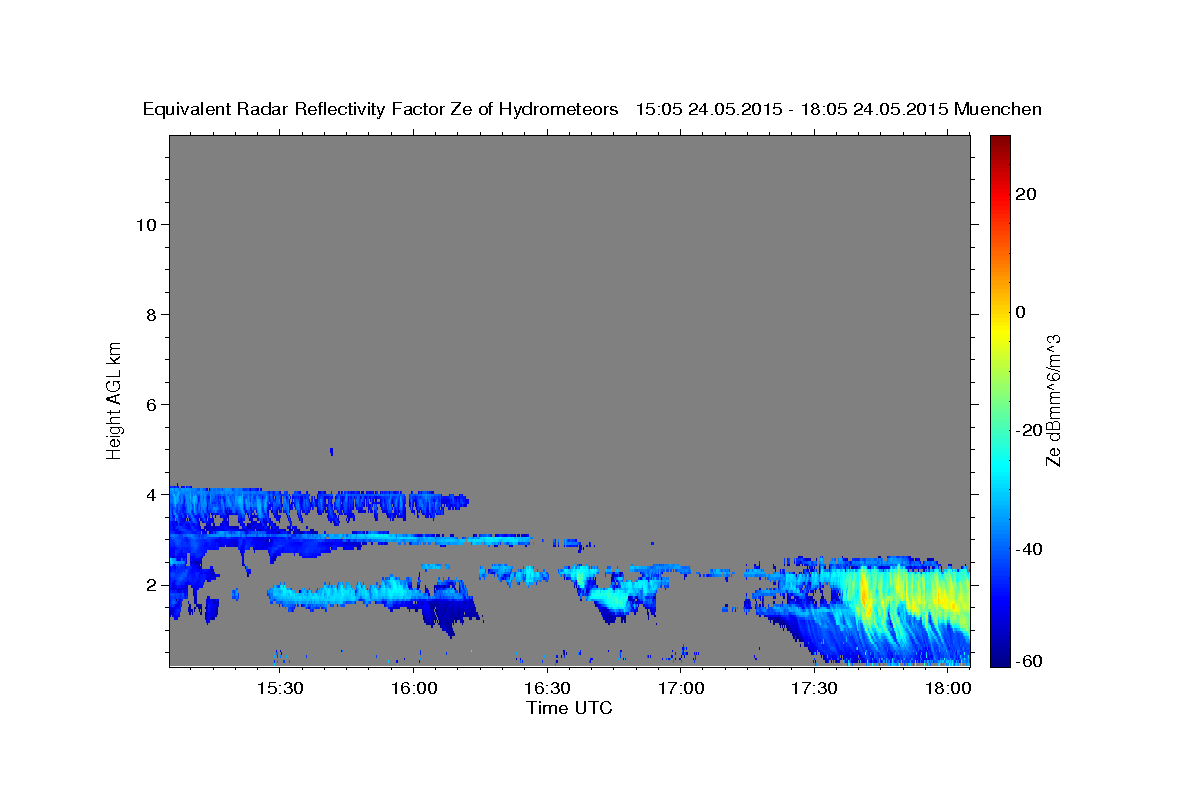Click the colorbar label 'Ze dBmm^6/m^3'
Viewport: 1200px width, 800px height.
[1053, 400]
